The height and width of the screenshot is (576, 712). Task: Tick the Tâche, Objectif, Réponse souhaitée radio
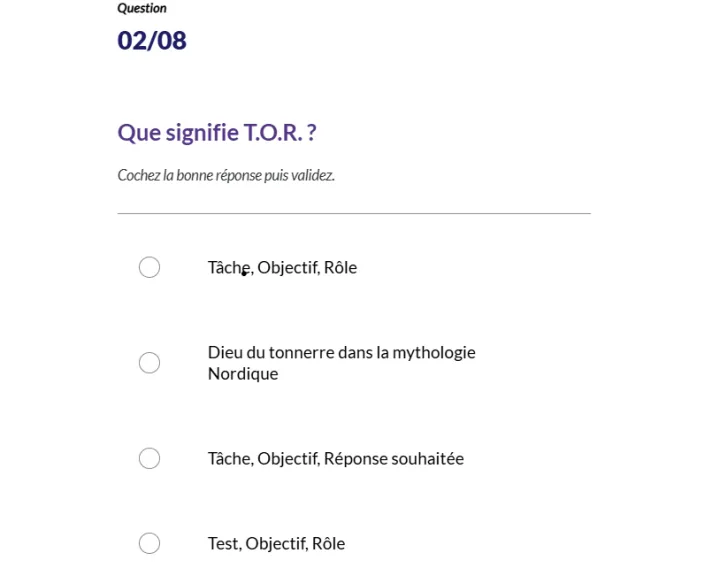point(149,458)
